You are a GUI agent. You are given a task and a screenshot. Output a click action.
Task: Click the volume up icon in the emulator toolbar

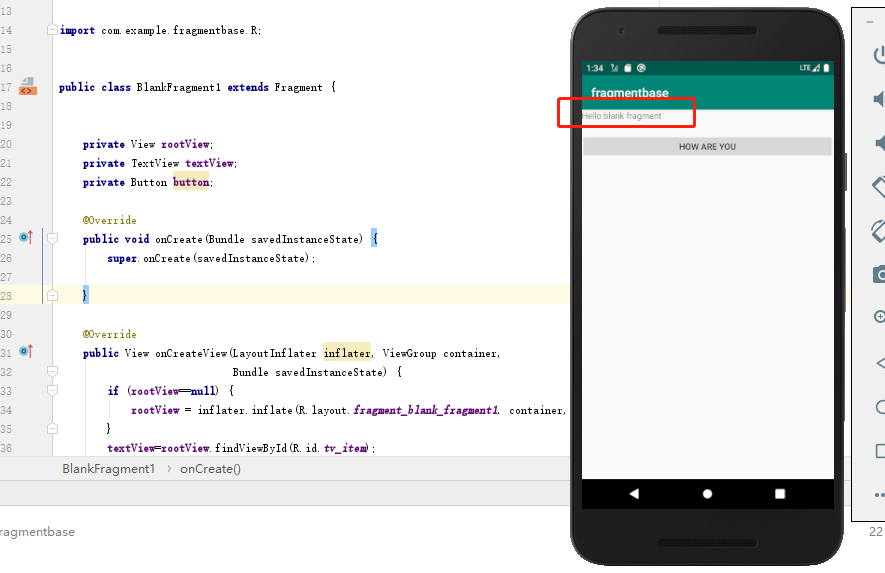(879, 99)
